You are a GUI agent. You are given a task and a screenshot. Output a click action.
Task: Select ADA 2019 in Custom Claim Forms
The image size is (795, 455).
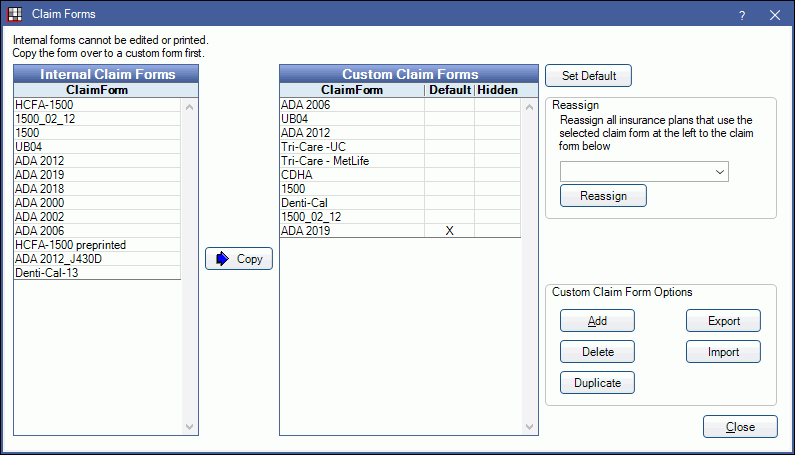400,231
